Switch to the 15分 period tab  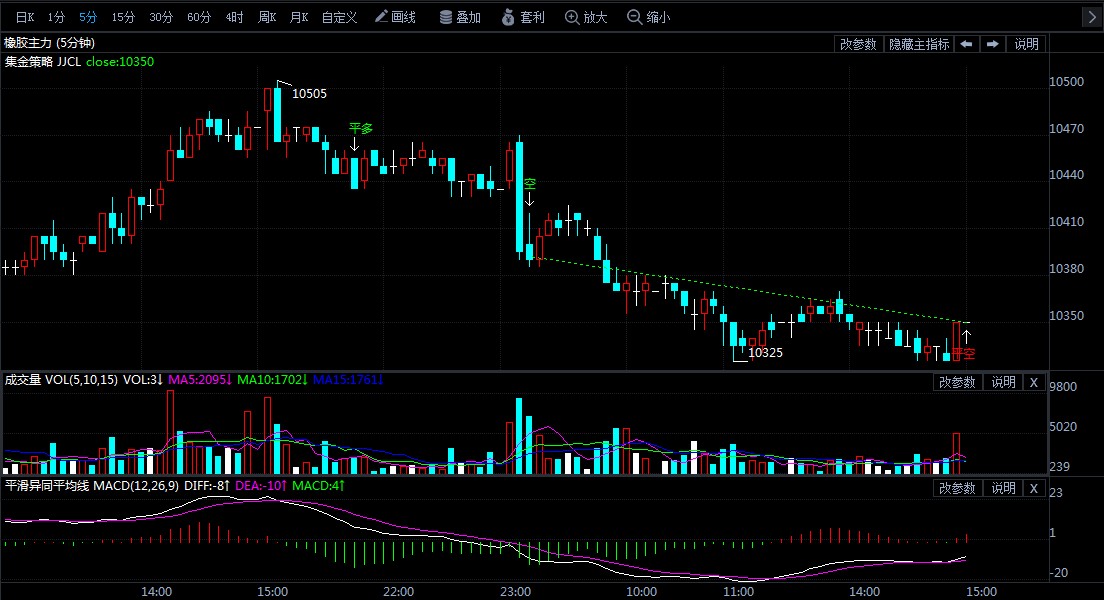tap(123, 17)
